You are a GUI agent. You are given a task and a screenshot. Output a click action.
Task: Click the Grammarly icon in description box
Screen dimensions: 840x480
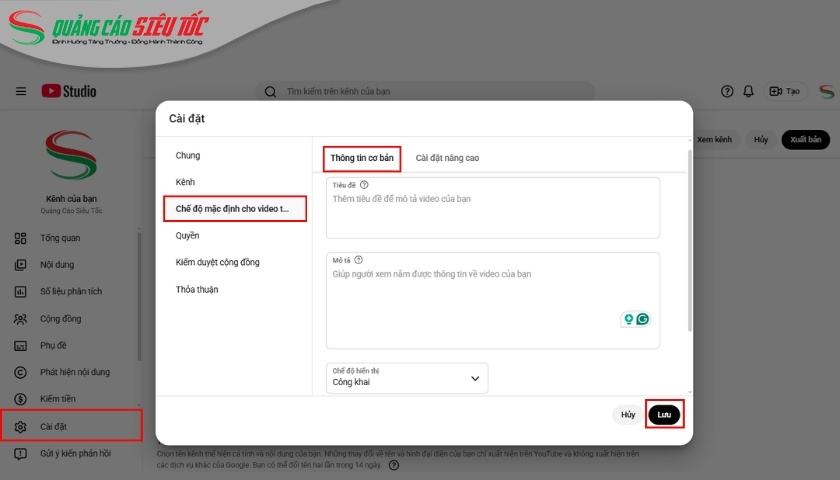click(x=643, y=319)
